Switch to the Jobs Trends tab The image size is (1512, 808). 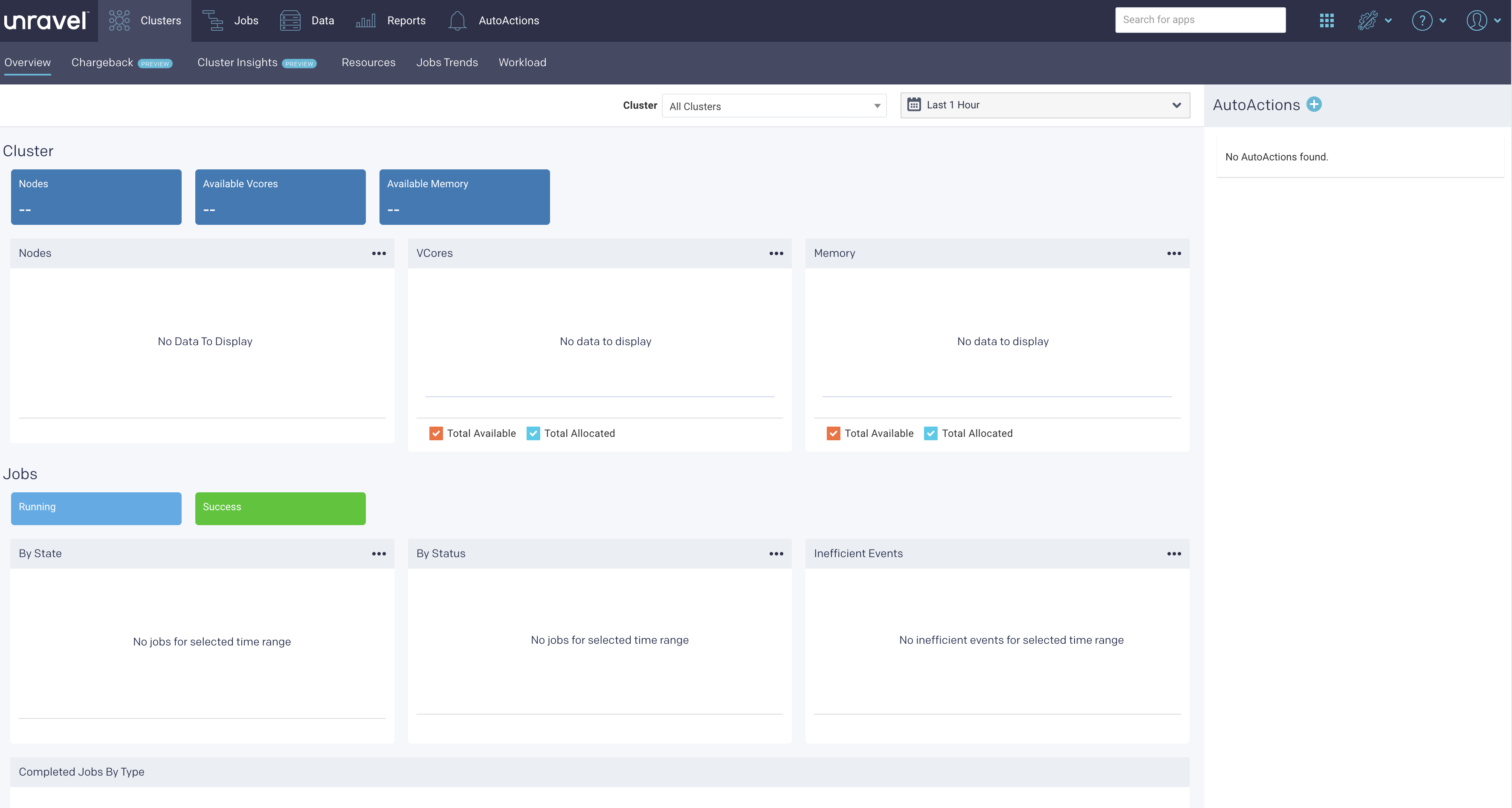(446, 62)
